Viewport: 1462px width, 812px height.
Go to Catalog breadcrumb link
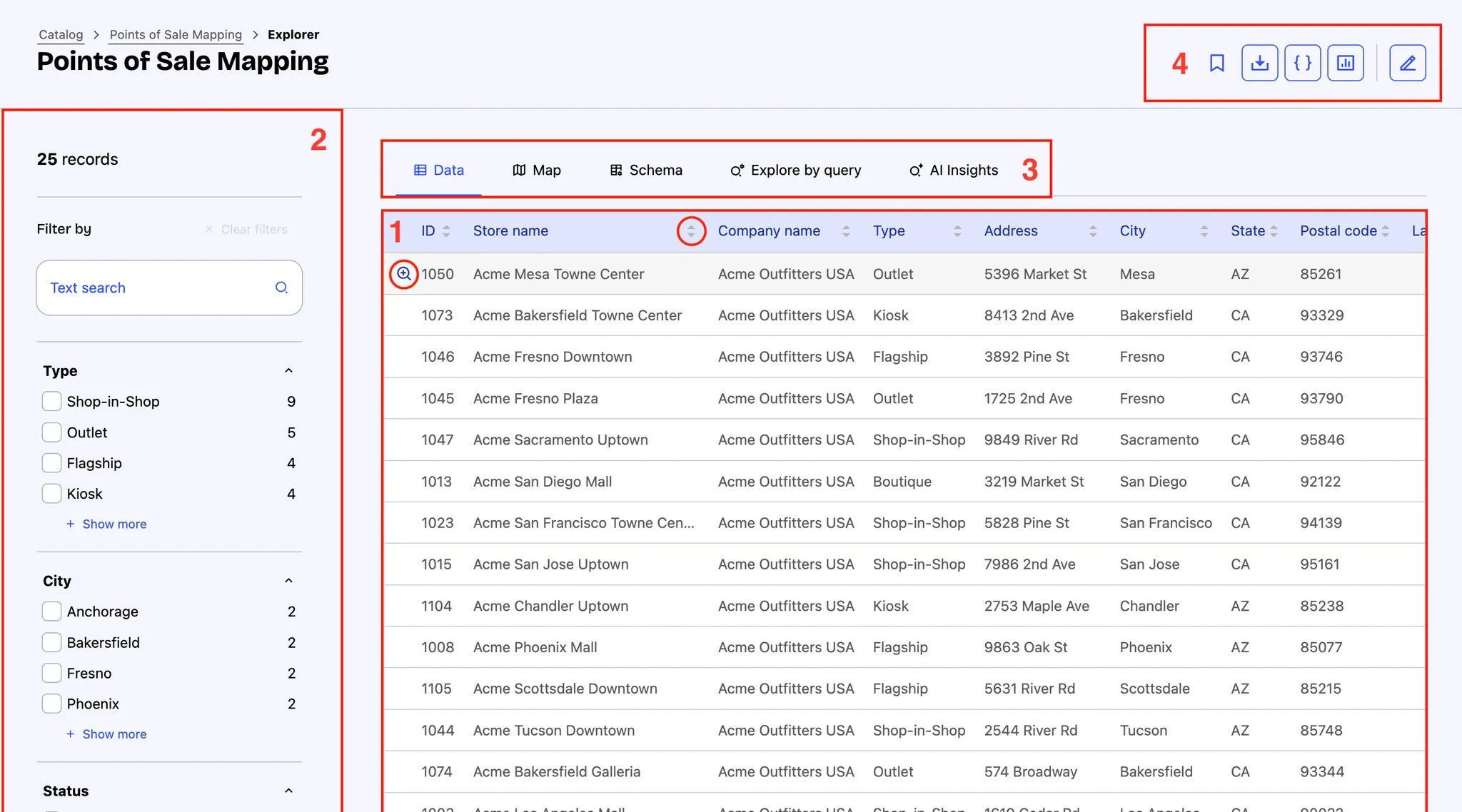(x=61, y=35)
